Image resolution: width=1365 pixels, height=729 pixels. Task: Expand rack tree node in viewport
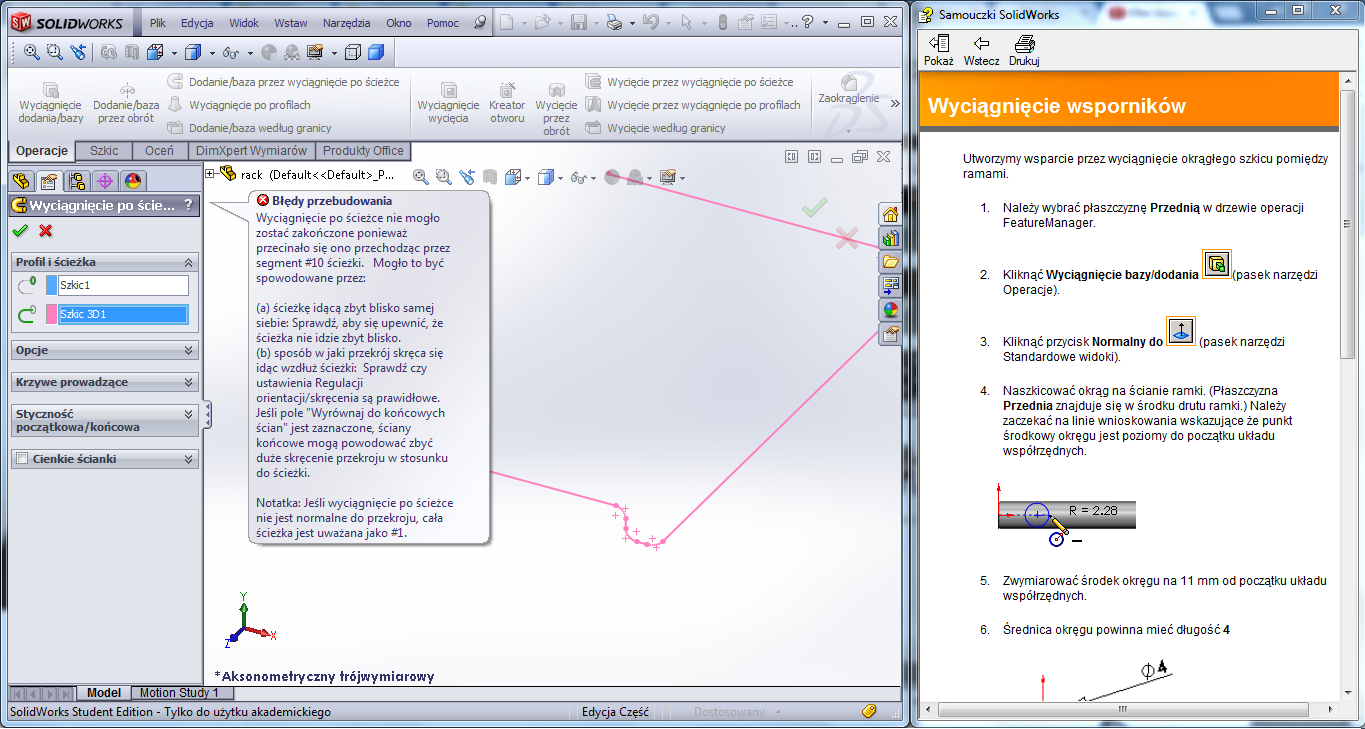(210, 174)
